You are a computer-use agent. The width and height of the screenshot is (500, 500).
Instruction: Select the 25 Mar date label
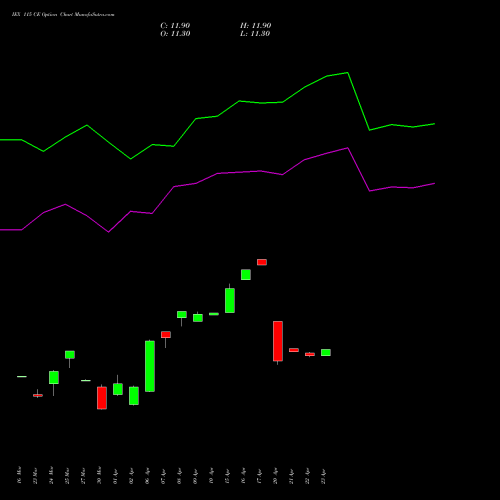[x=67, y=476]
